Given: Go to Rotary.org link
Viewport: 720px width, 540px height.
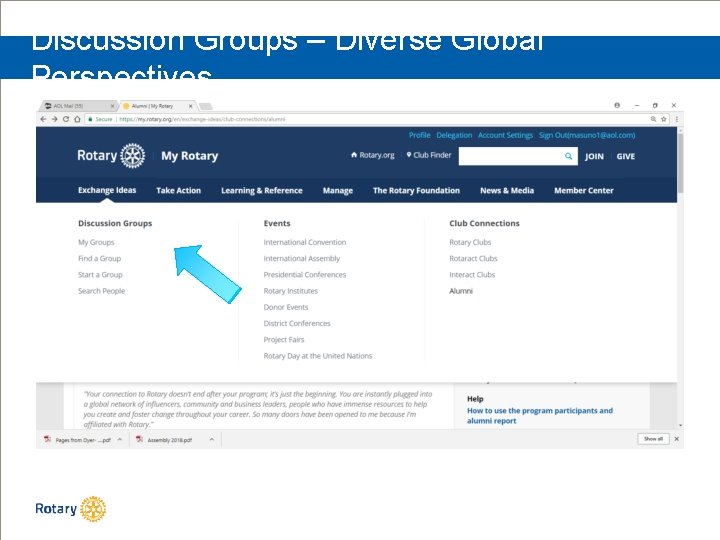Looking at the screenshot, I should click(373, 155).
